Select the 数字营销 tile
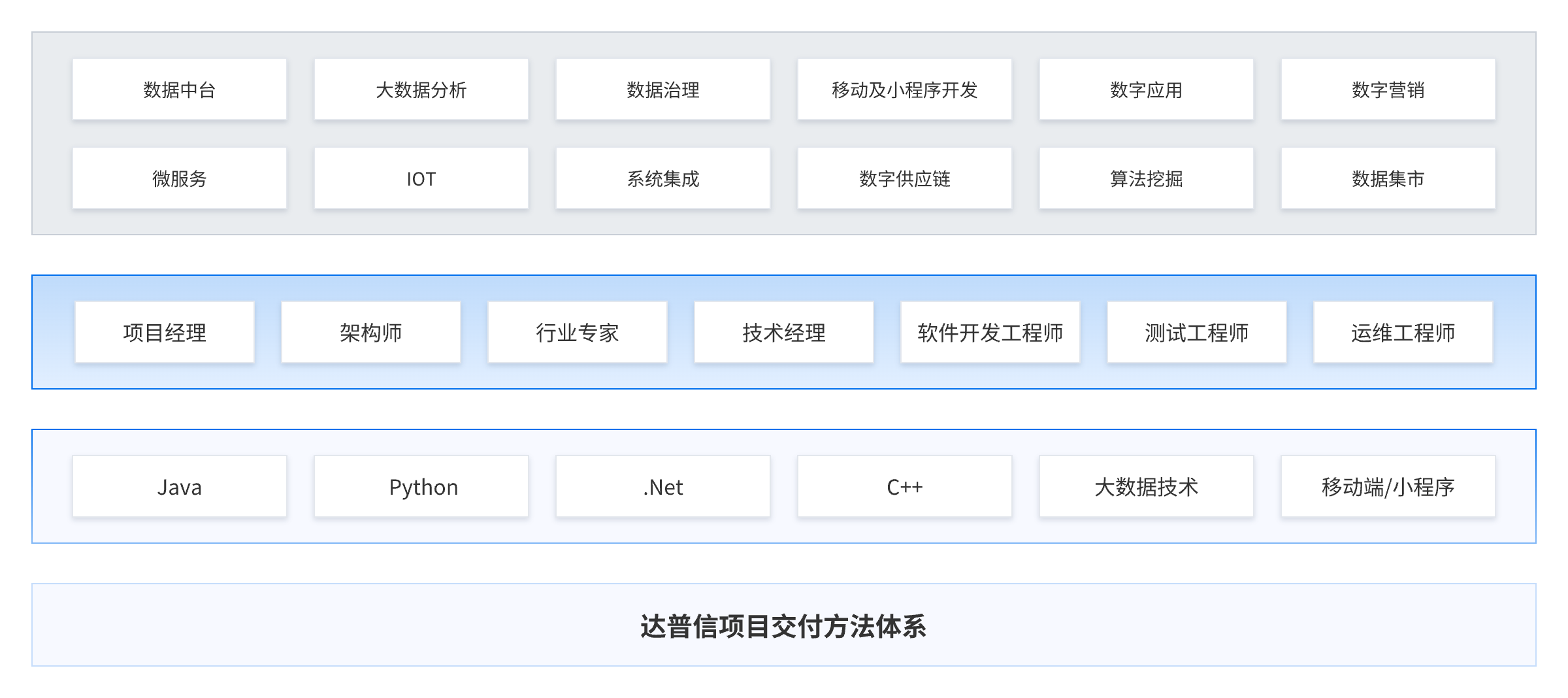Image resolution: width=1568 pixels, height=698 pixels. tap(1388, 90)
